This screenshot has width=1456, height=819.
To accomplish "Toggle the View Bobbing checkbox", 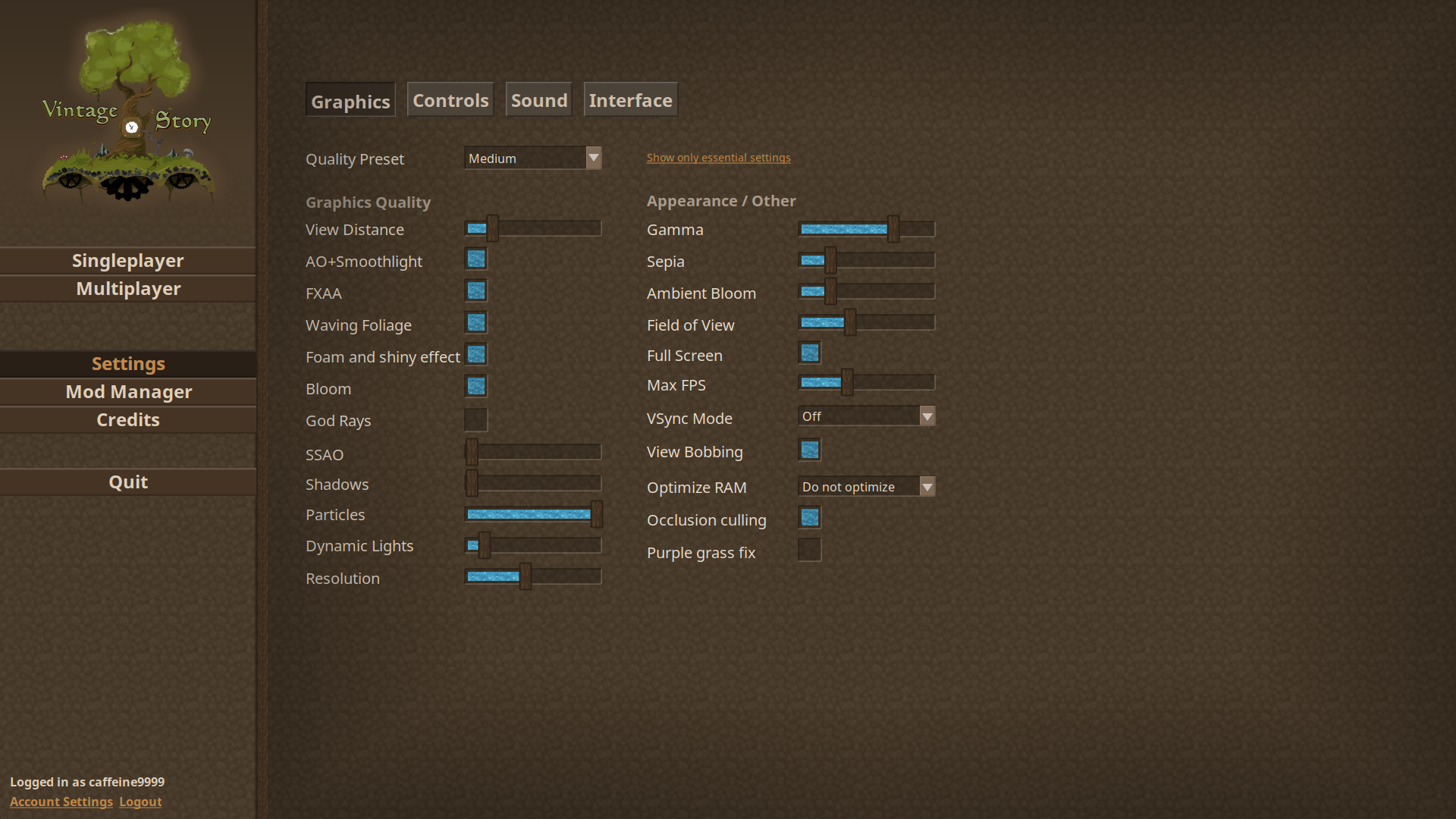I will point(810,450).
